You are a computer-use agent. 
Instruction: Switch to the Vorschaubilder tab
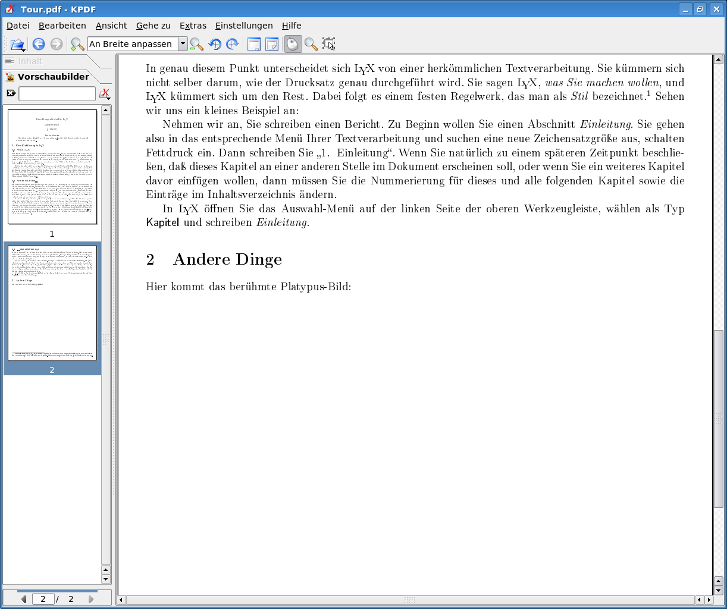49,77
